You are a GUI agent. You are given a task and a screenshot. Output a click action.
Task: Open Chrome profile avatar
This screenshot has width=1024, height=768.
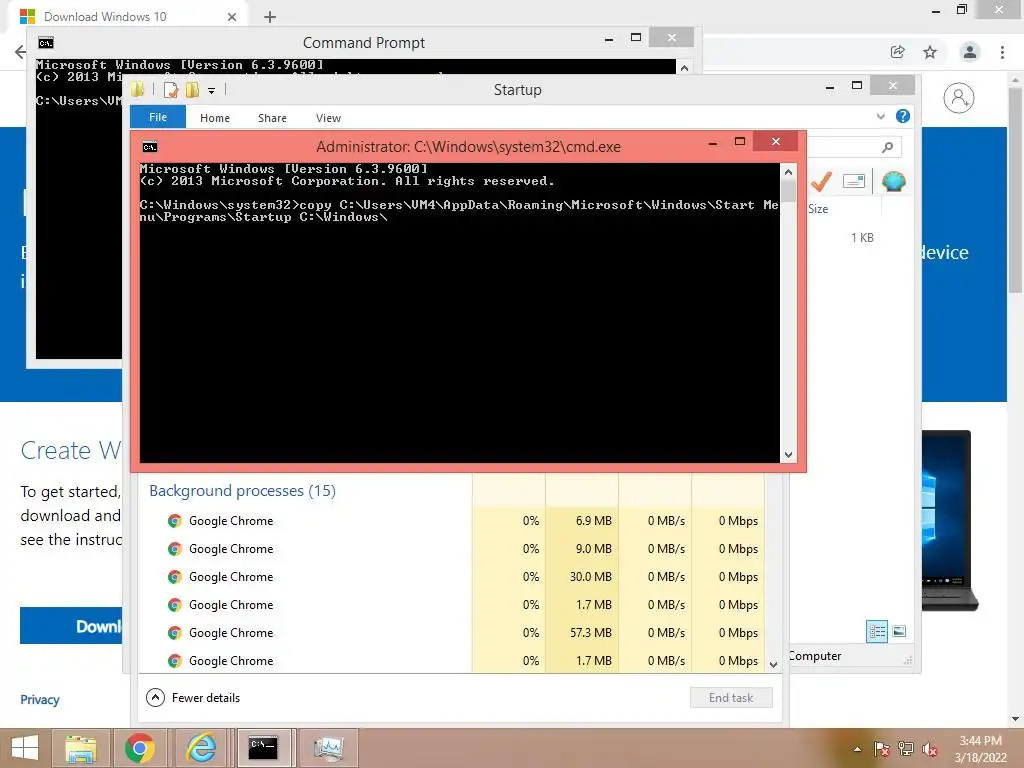[x=970, y=52]
